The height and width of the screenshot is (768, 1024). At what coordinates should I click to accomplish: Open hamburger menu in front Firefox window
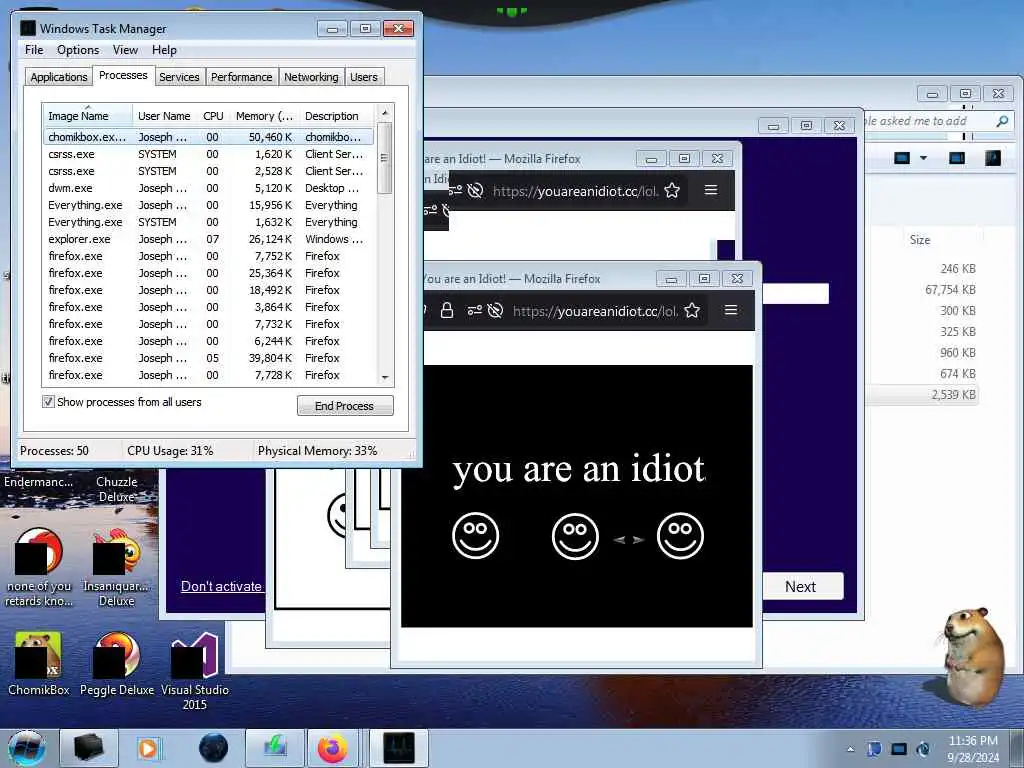[731, 310]
